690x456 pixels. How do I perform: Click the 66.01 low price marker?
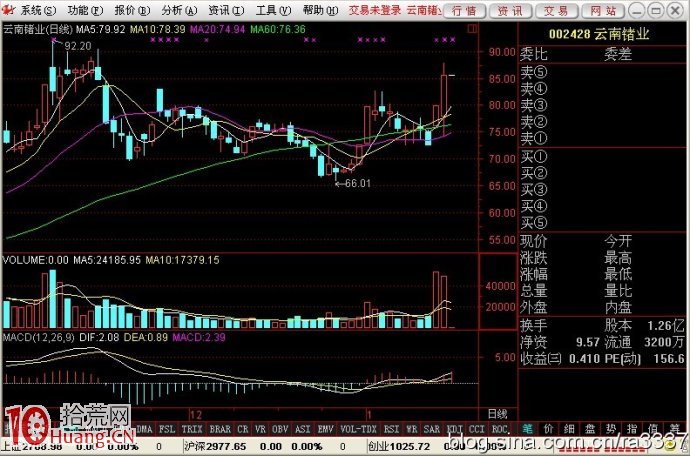coord(357,183)
